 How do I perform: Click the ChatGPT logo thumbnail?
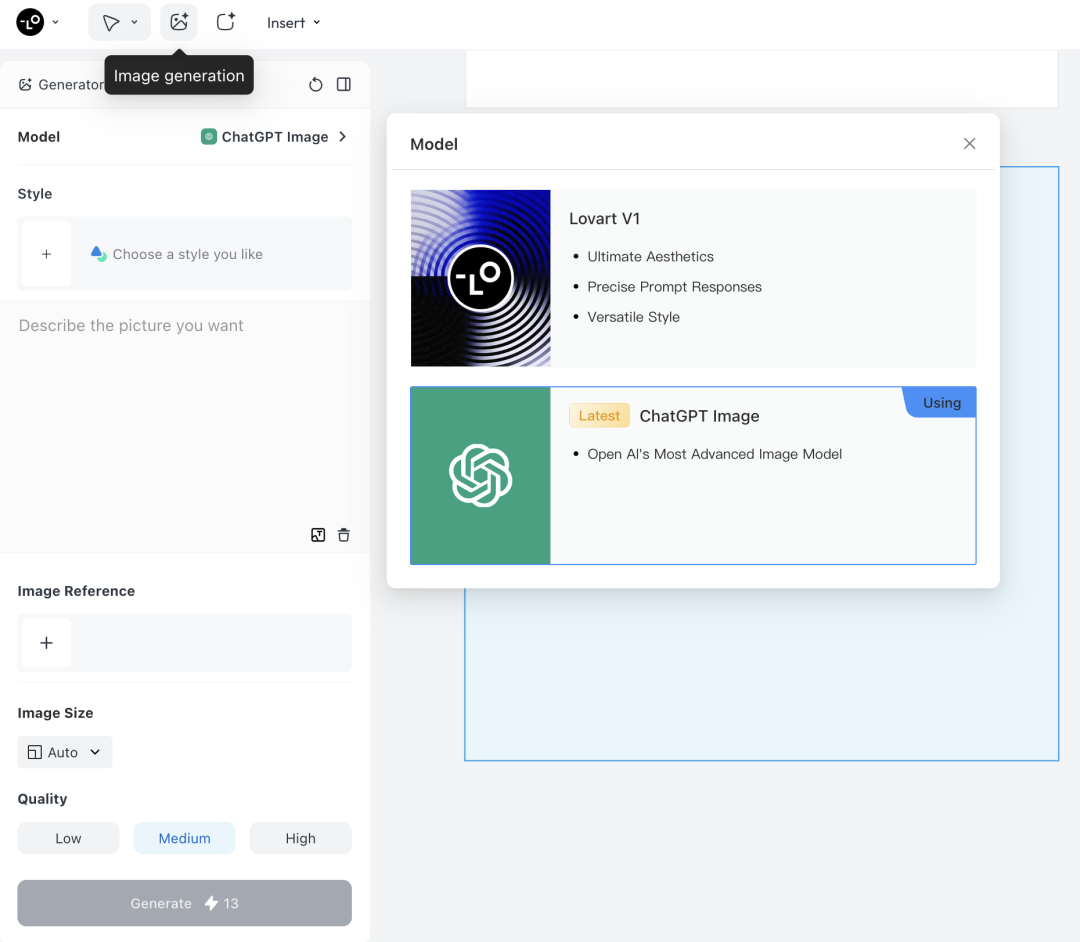[481, 476]
